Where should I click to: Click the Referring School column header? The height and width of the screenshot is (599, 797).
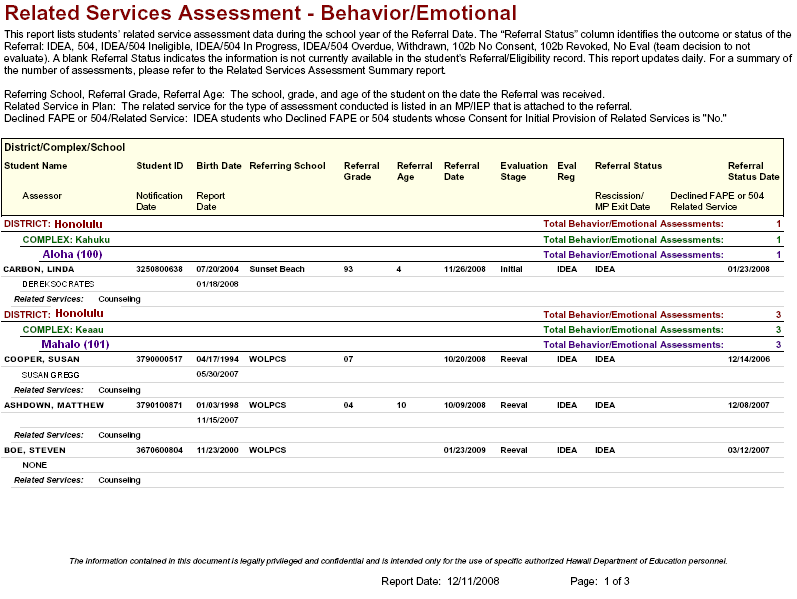[x=287, y=166]
